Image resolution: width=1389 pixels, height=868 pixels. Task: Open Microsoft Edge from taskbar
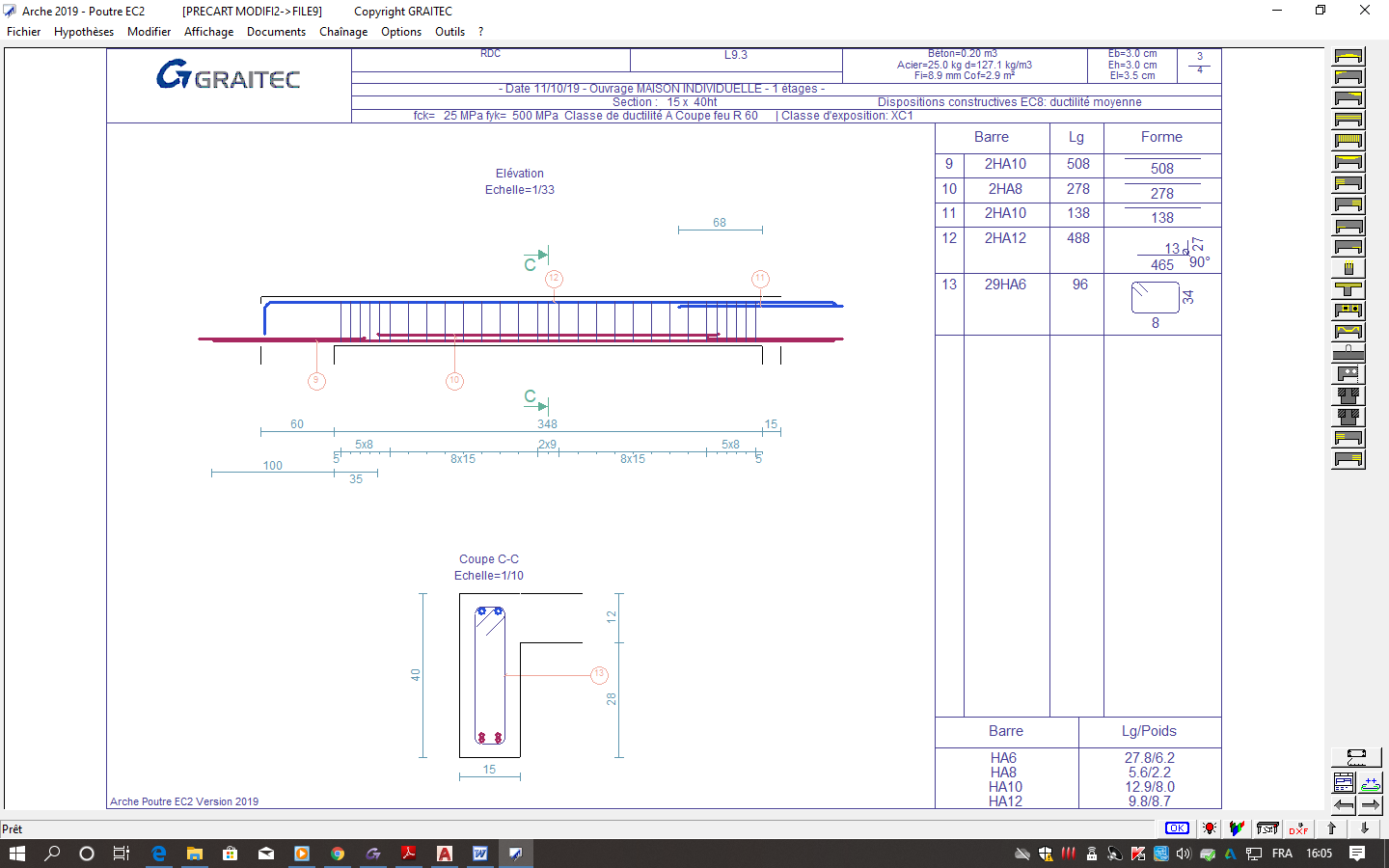(x=159, y=854)
